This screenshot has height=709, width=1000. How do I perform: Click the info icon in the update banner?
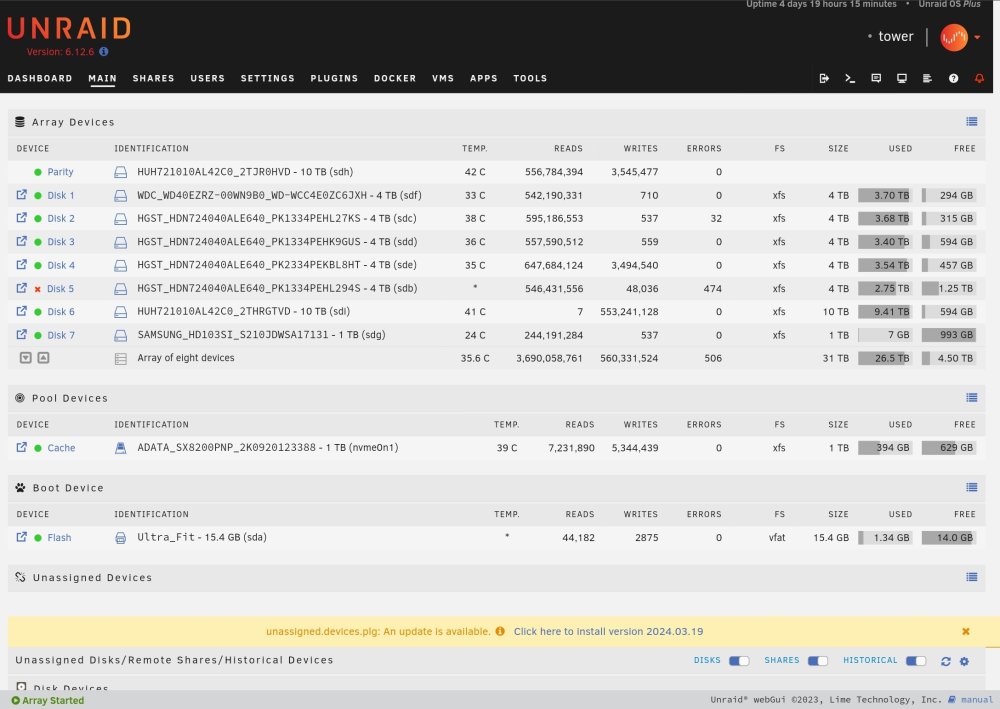click(x=500, y=631)
